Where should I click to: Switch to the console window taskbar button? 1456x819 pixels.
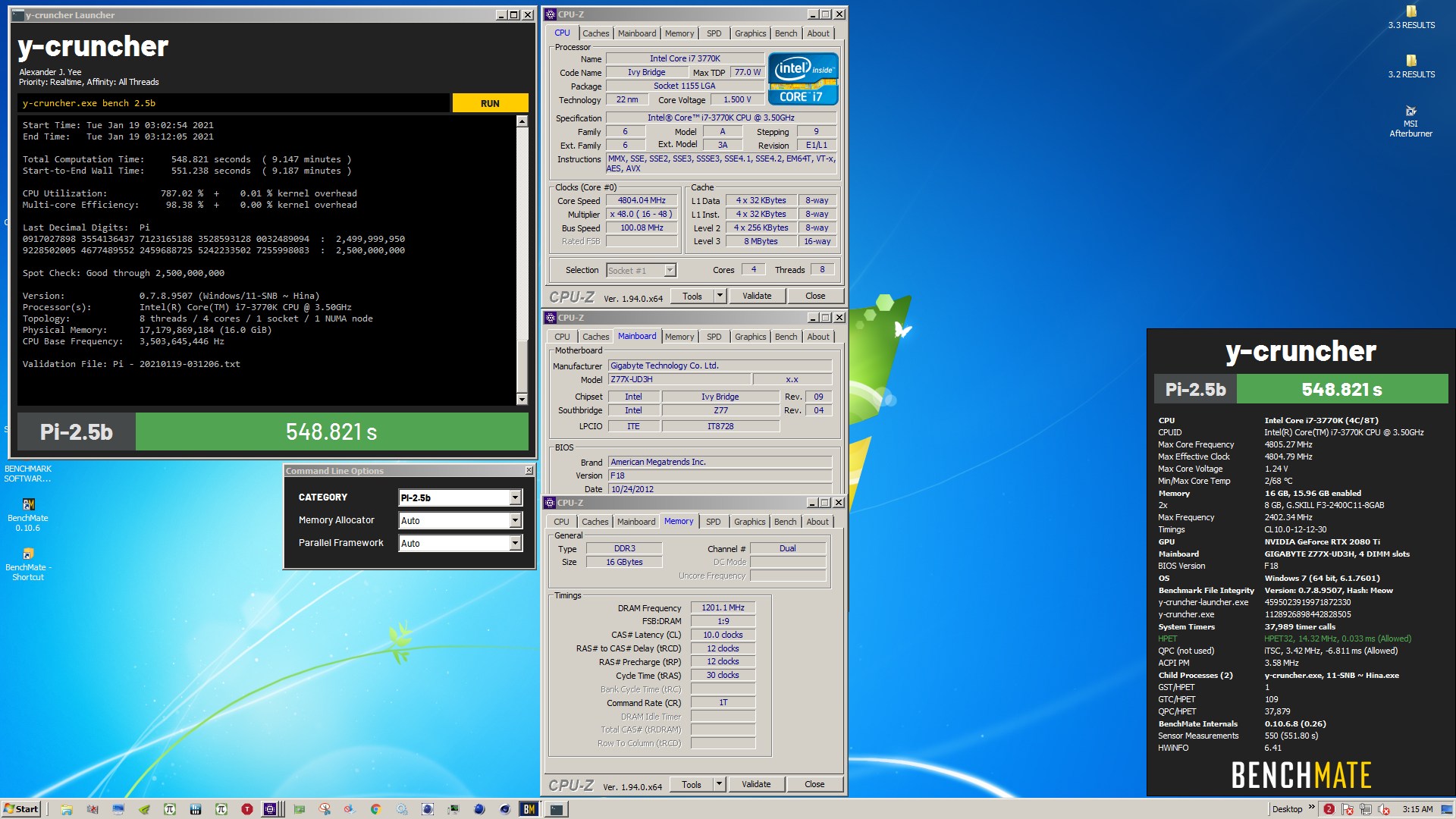point(556,809)
